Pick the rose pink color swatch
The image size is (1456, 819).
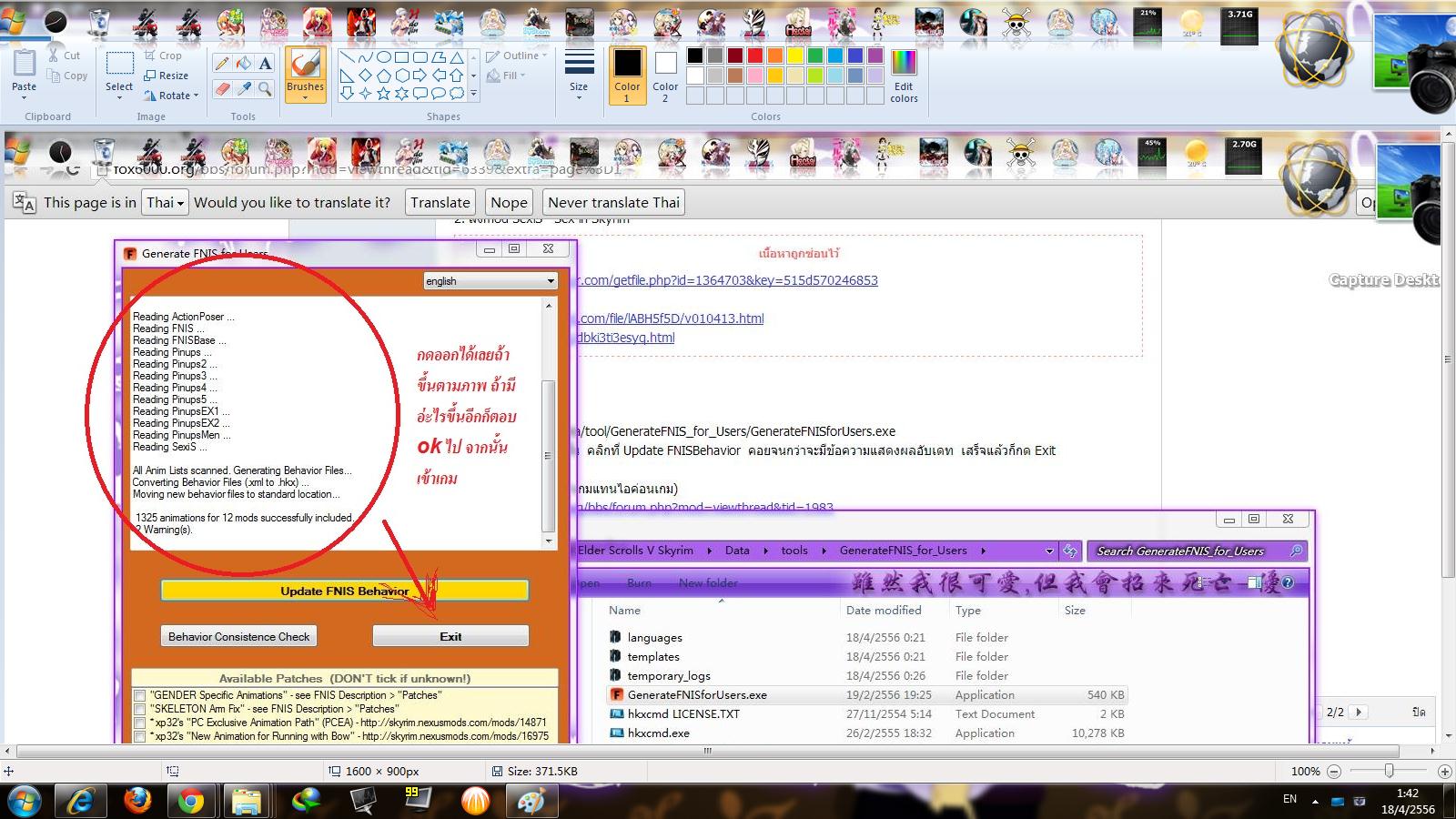click(754, 76)
